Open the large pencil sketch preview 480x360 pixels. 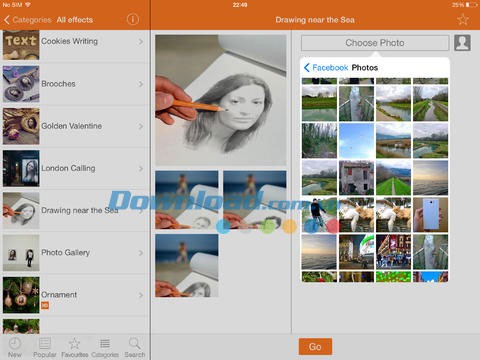(x=221, y=100)
